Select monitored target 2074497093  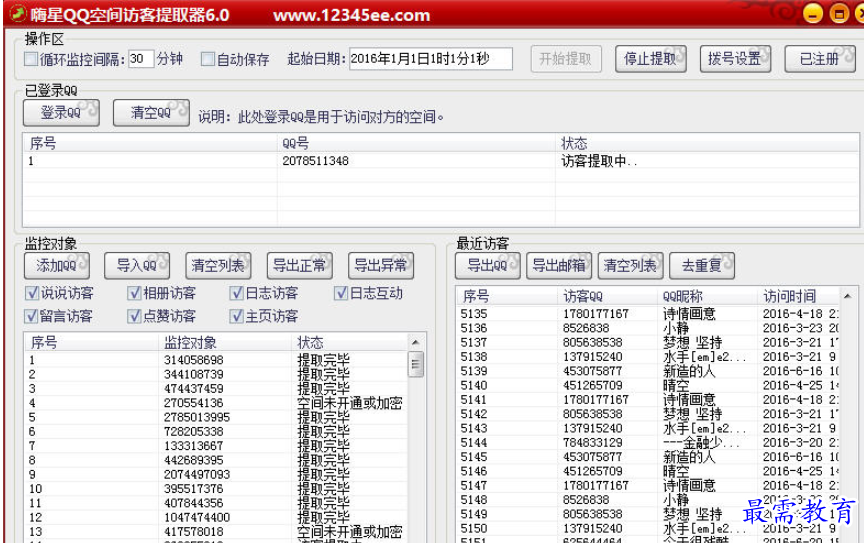215,475
